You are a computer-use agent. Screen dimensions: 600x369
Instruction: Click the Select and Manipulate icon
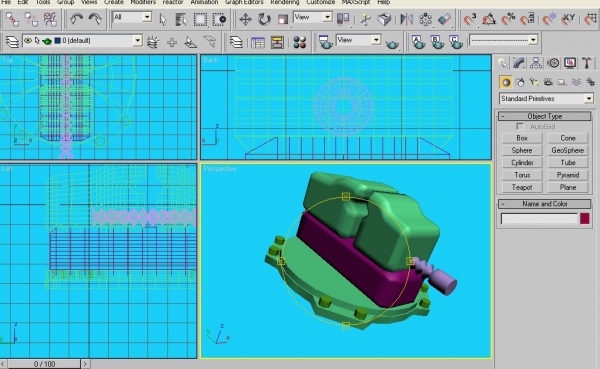pos(365,19)
